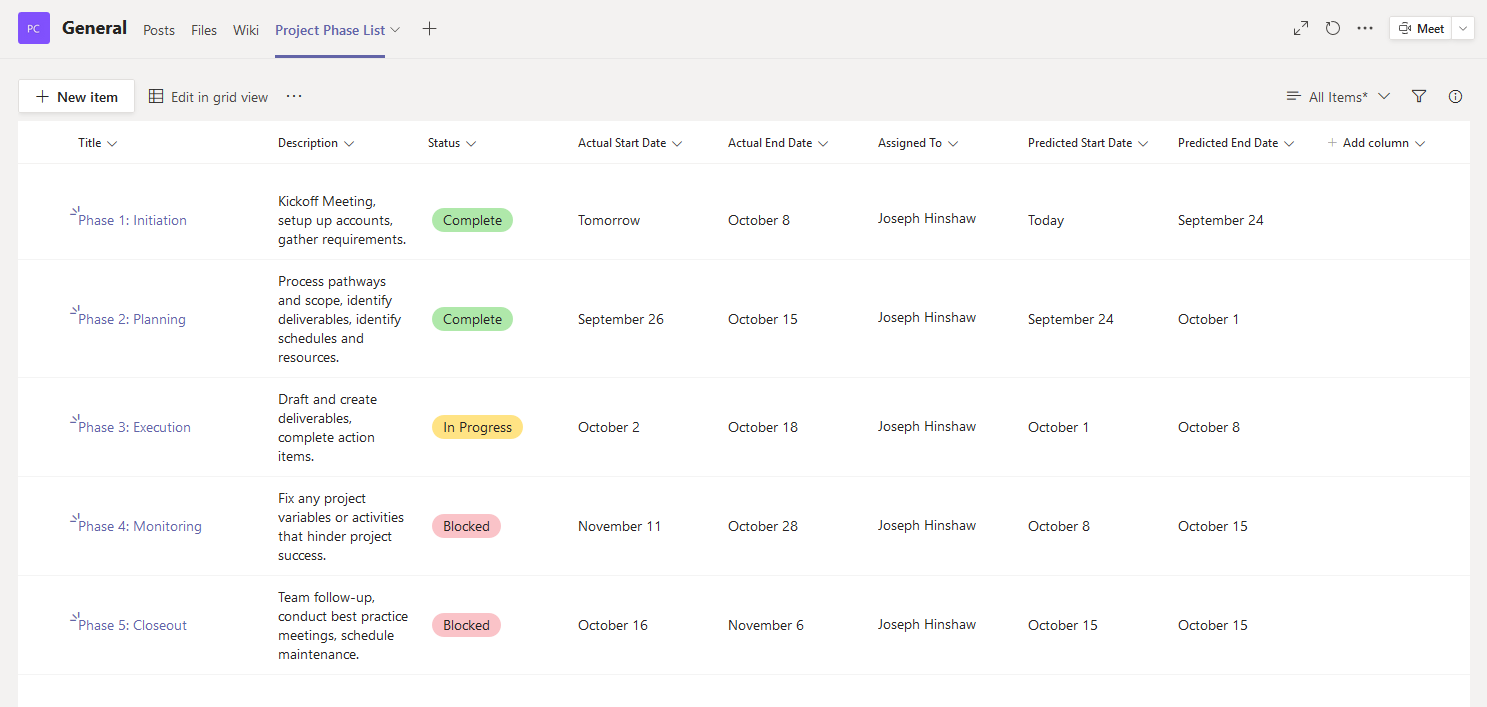Open the Status column header menu
This screenshot has width=1487, height=707.
(x=452, y=143)
